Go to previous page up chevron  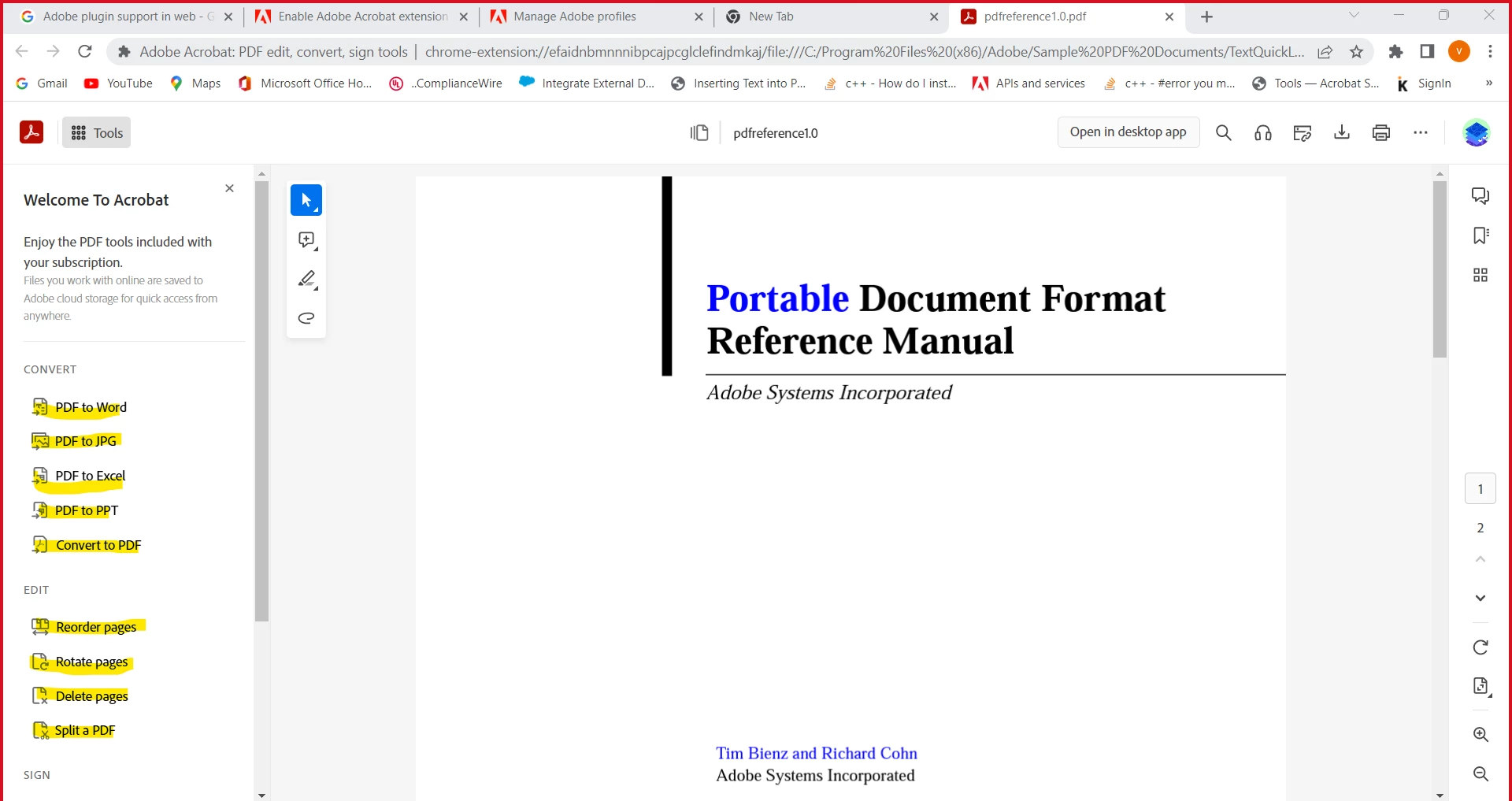[1480, 559]
